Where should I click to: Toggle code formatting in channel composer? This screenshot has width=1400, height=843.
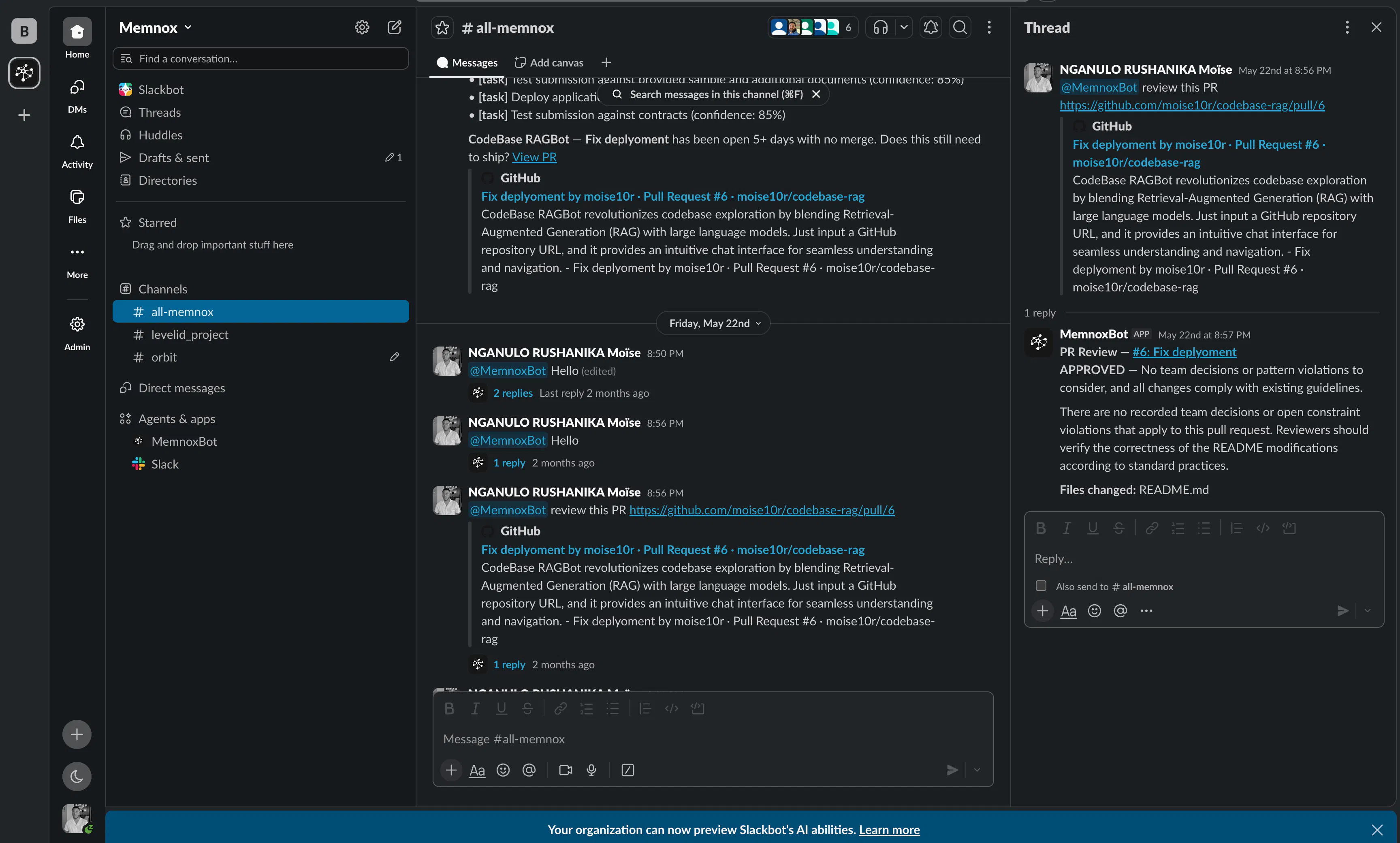pos(672,708)
